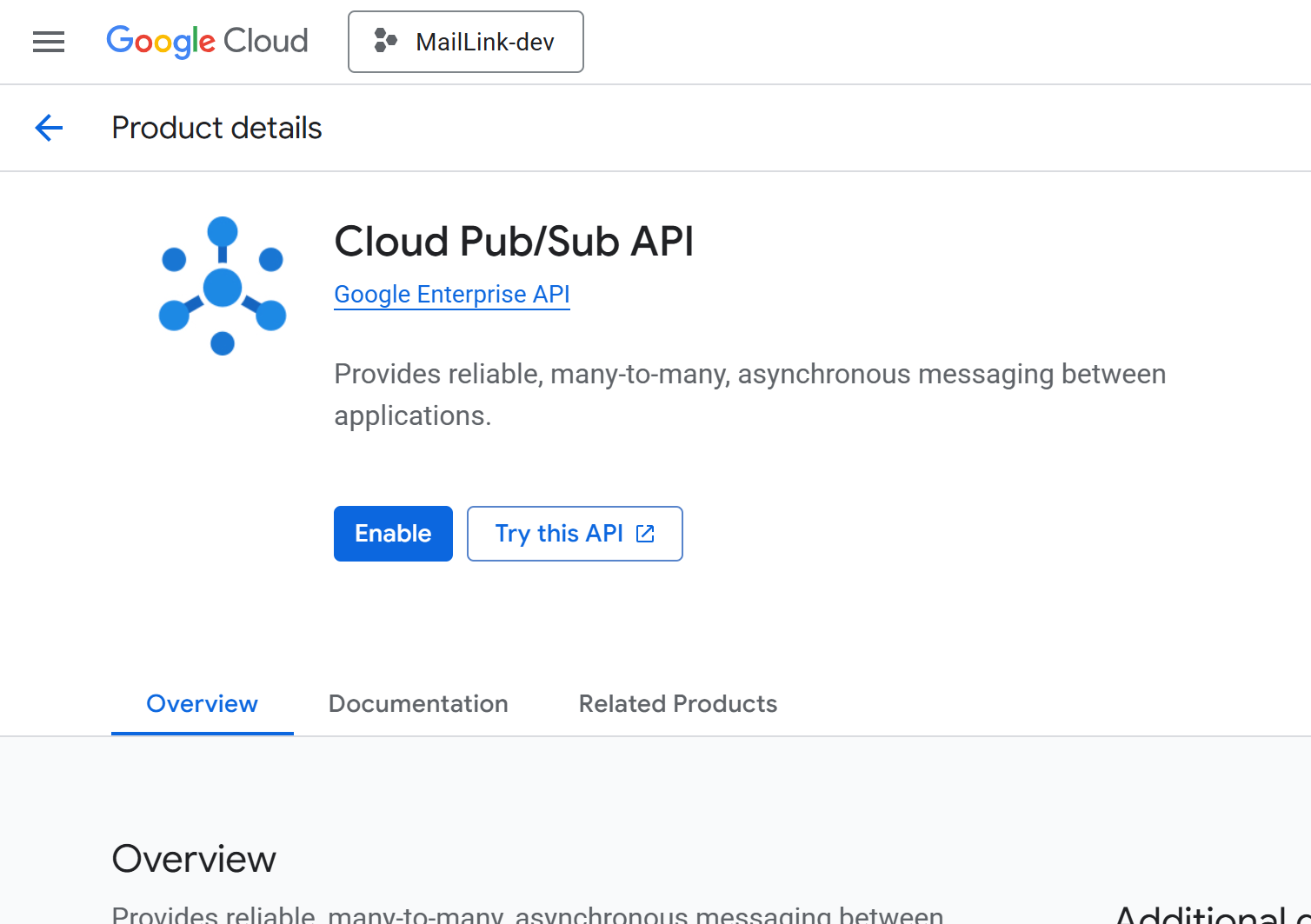Click the Product details page heading

(x=216, y=128)
